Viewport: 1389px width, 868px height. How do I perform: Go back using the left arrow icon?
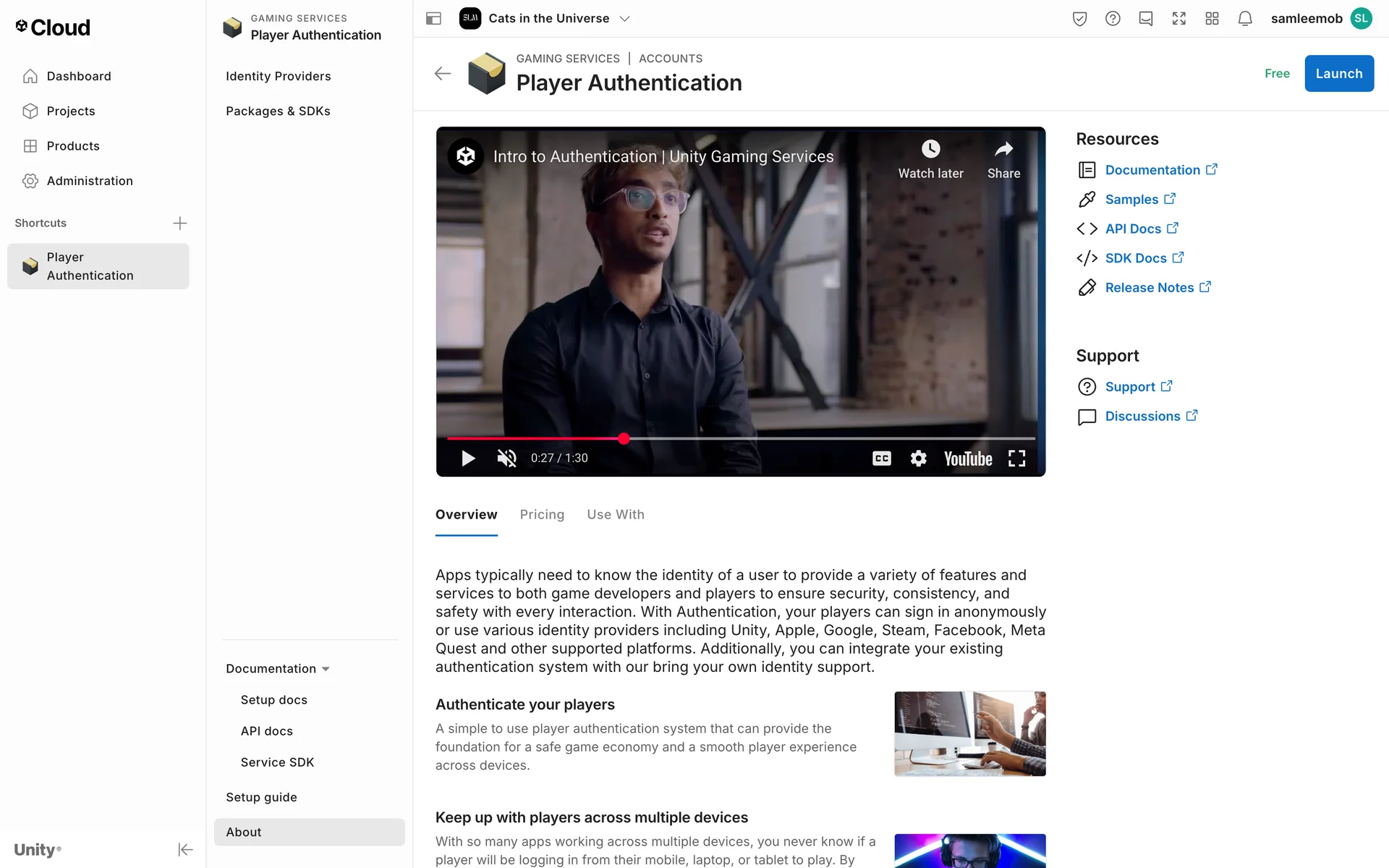click(x=443, y=74)
